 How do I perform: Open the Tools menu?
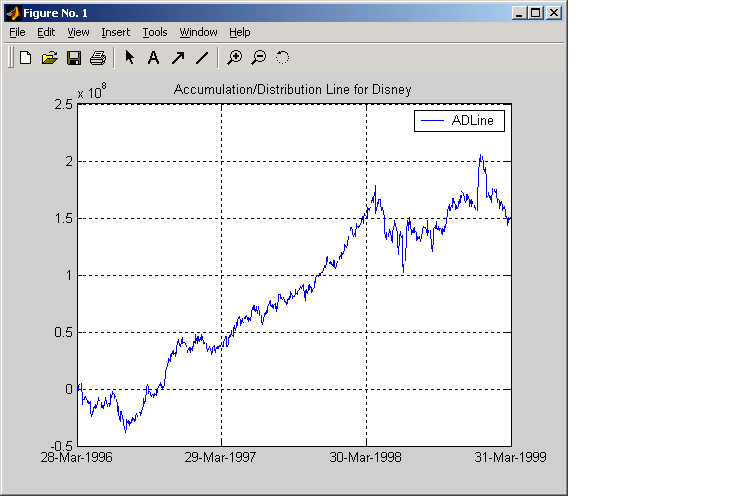click(x=155, y=32)
